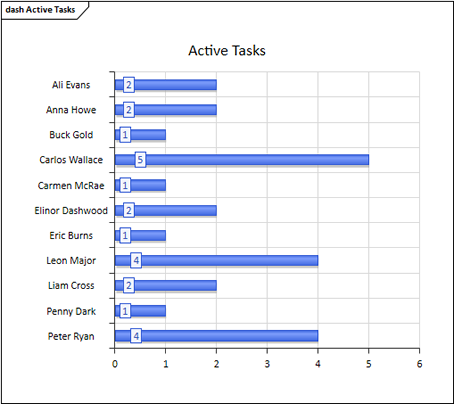Click the Peter Ryan value label 4

136,336
